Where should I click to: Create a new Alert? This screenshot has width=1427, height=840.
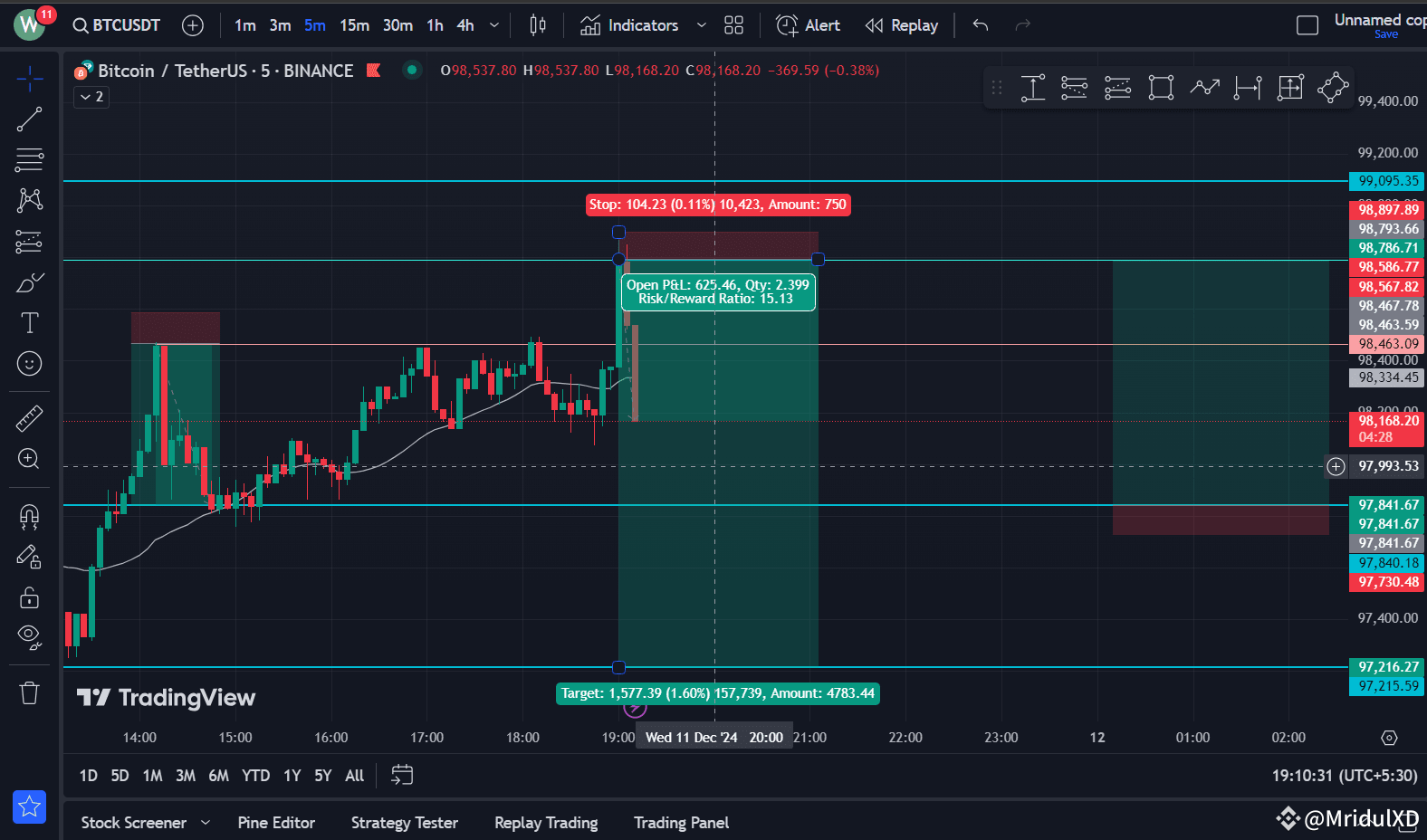808,25
